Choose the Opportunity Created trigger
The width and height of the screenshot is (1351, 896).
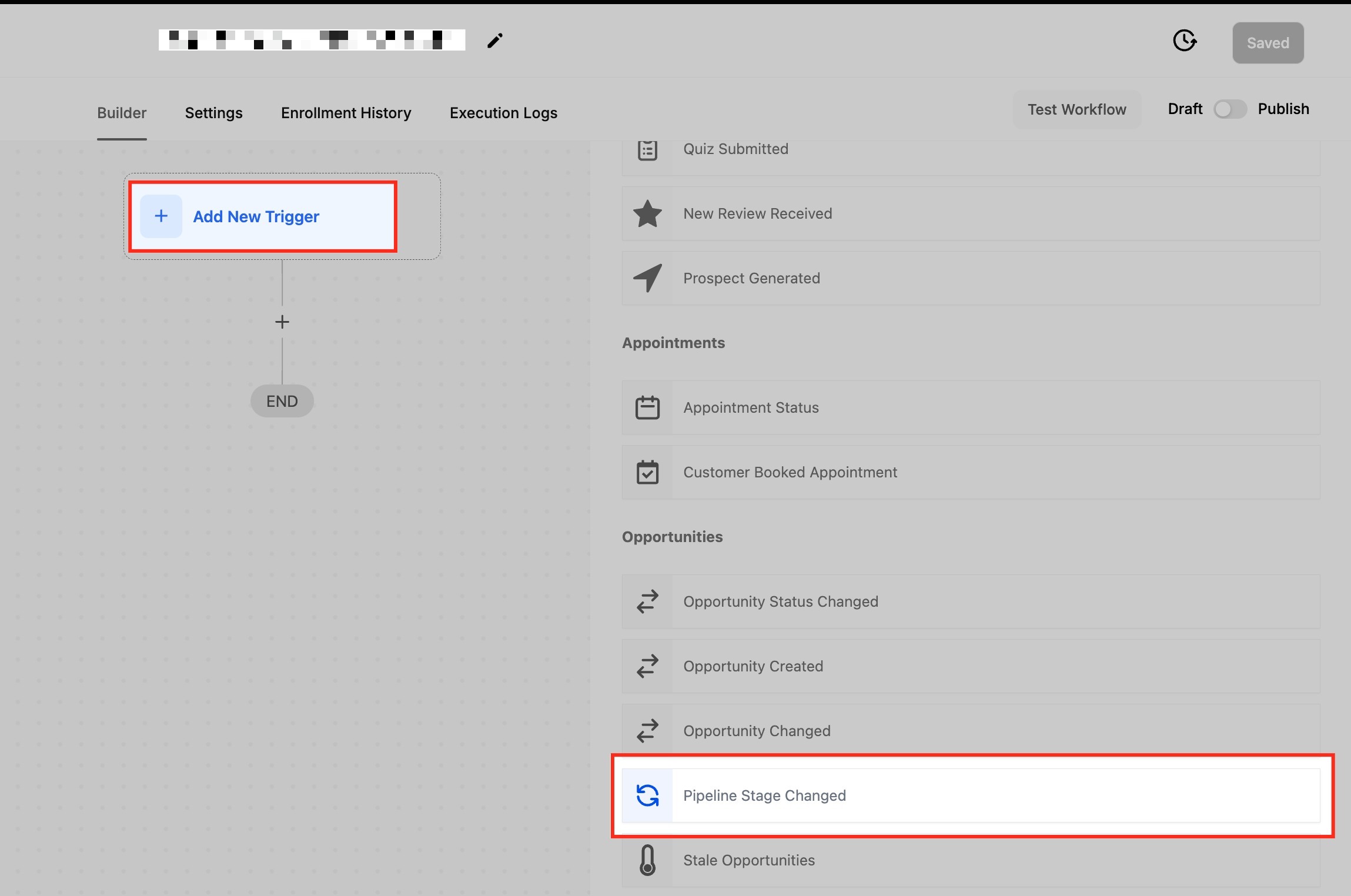pos(753,666)
